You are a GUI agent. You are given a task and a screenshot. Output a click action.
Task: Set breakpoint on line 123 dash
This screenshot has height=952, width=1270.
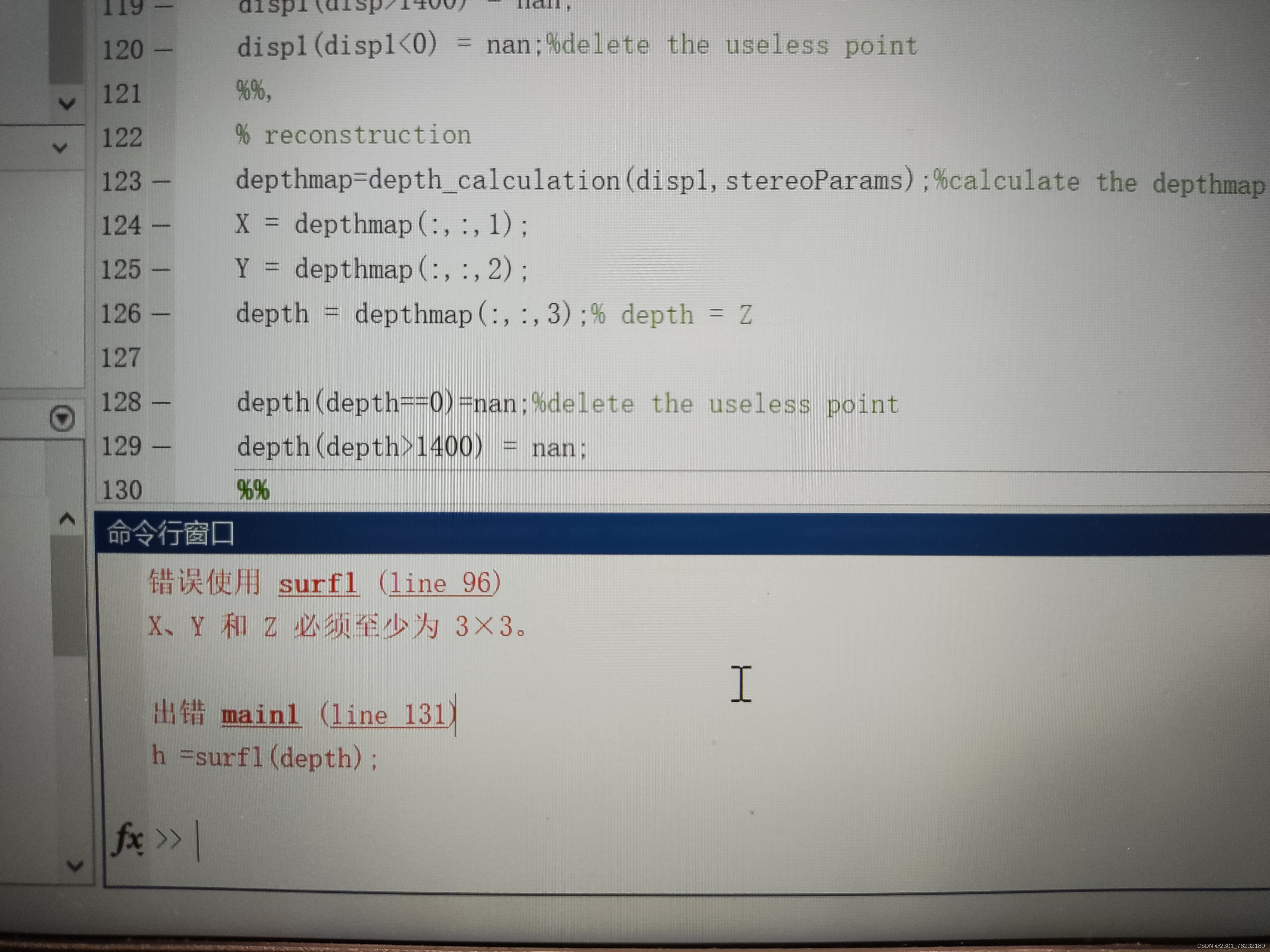[x=161, y=182]
